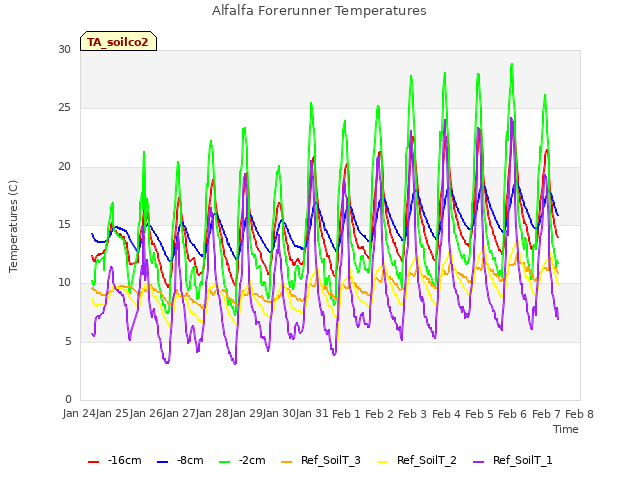Click the Temperatures (C) y-axis title

click(x=13, y=226)
